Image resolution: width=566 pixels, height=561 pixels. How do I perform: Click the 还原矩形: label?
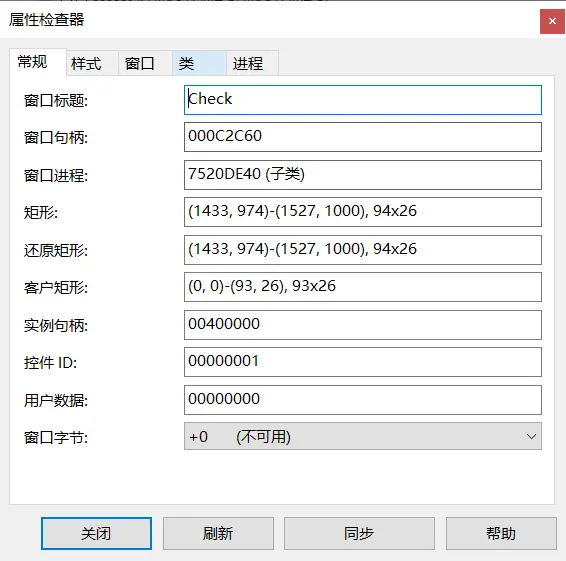coord(56,250)
